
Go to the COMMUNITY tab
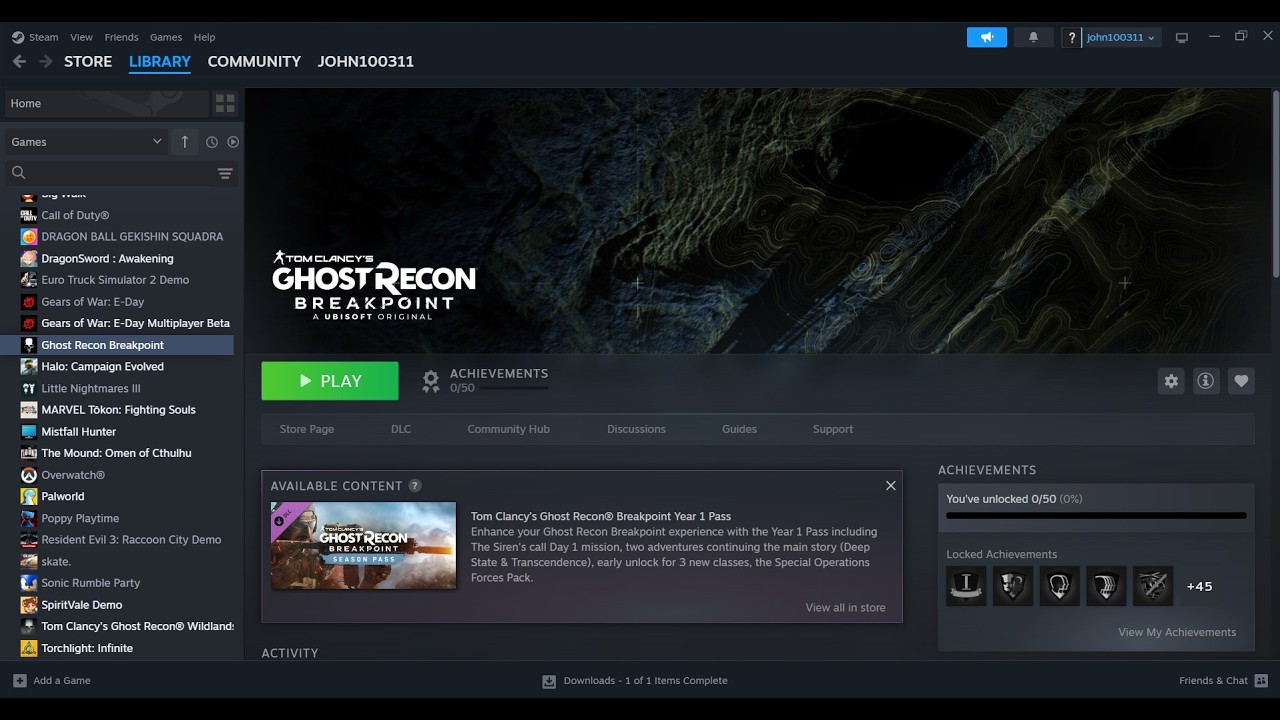click(254, 61)
